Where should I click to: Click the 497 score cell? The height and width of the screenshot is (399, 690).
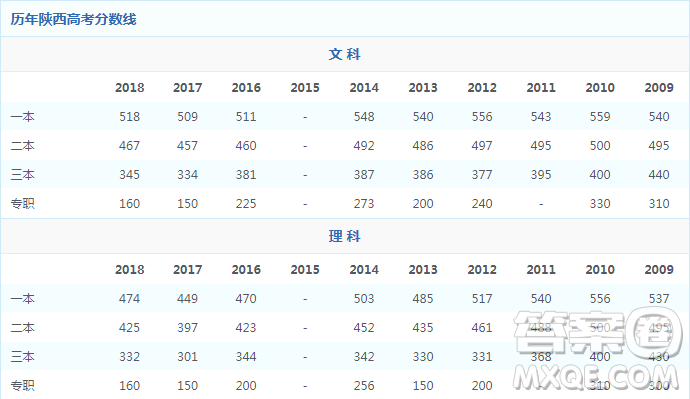pos(482,146)
